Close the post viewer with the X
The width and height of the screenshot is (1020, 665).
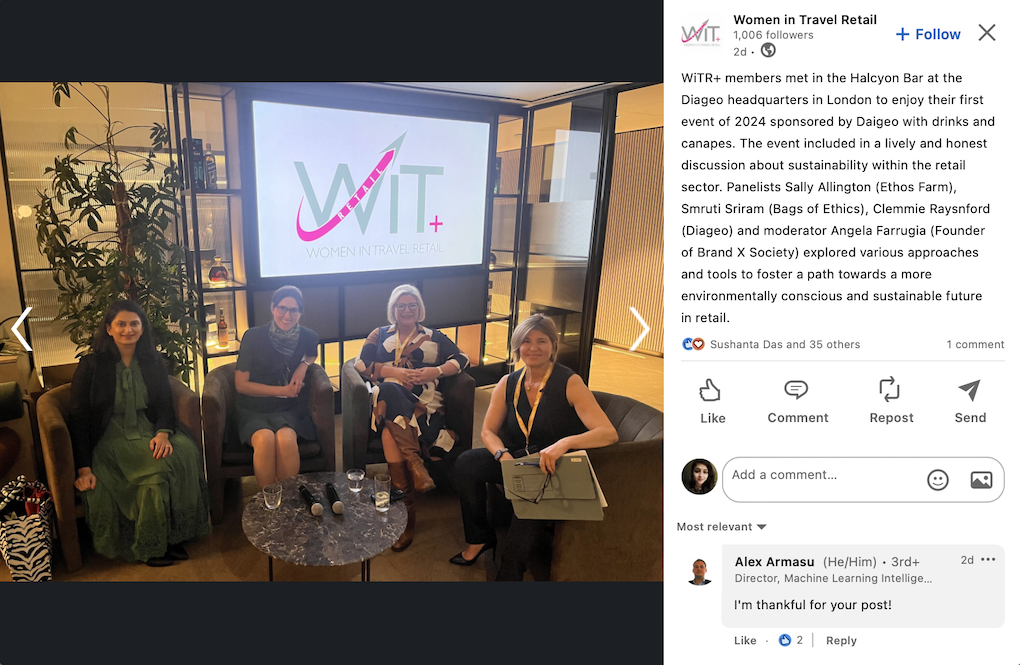coord(987,33)
